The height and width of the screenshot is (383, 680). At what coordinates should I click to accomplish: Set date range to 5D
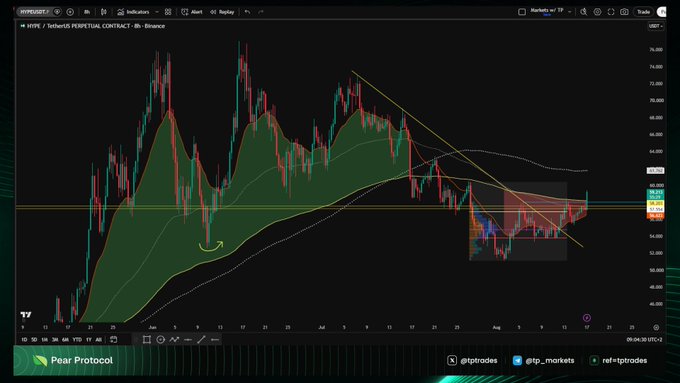click(x=34, y=340)
